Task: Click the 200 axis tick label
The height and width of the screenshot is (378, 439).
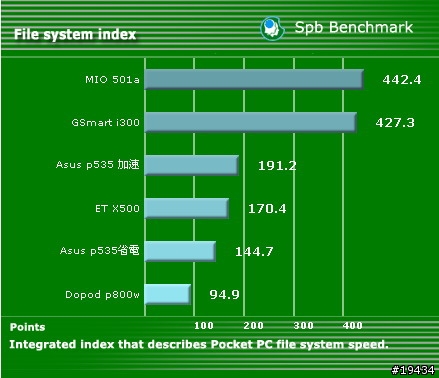Action: coord(253,326)
